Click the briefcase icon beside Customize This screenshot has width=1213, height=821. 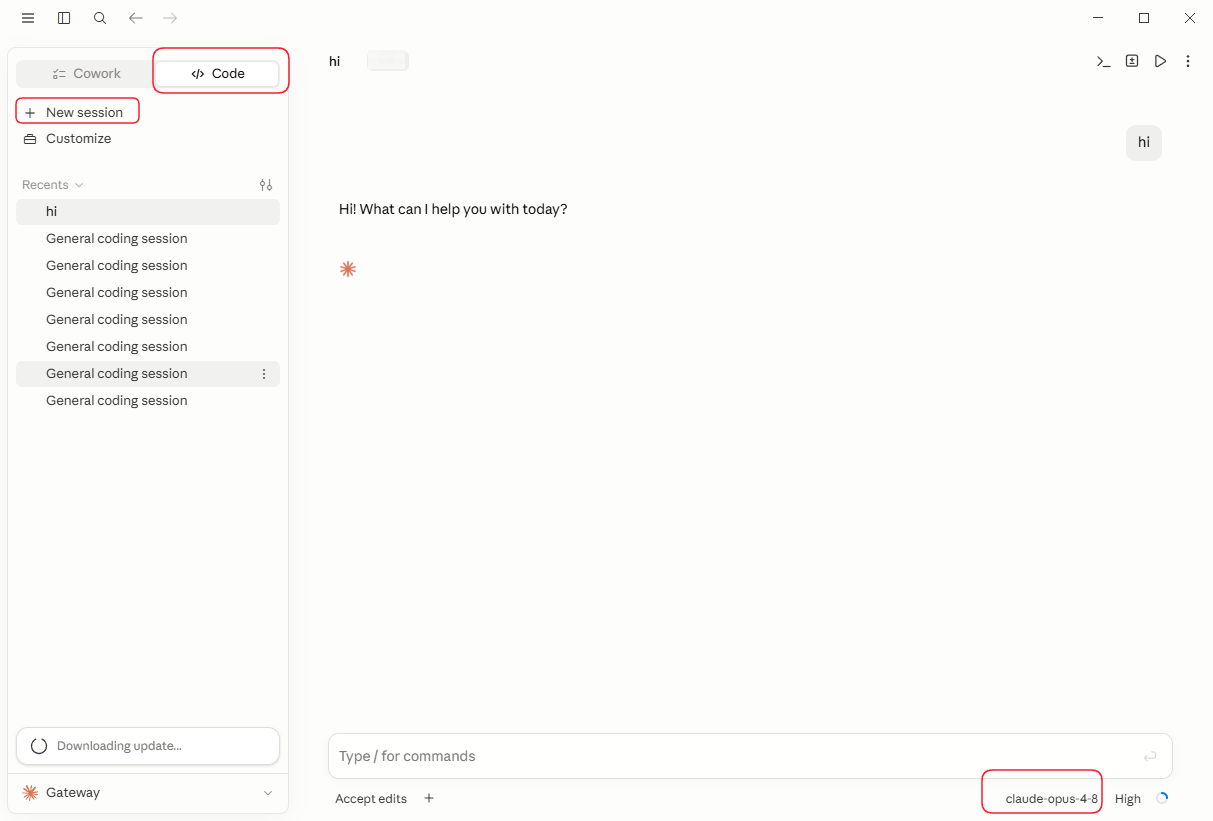(30, 139)
